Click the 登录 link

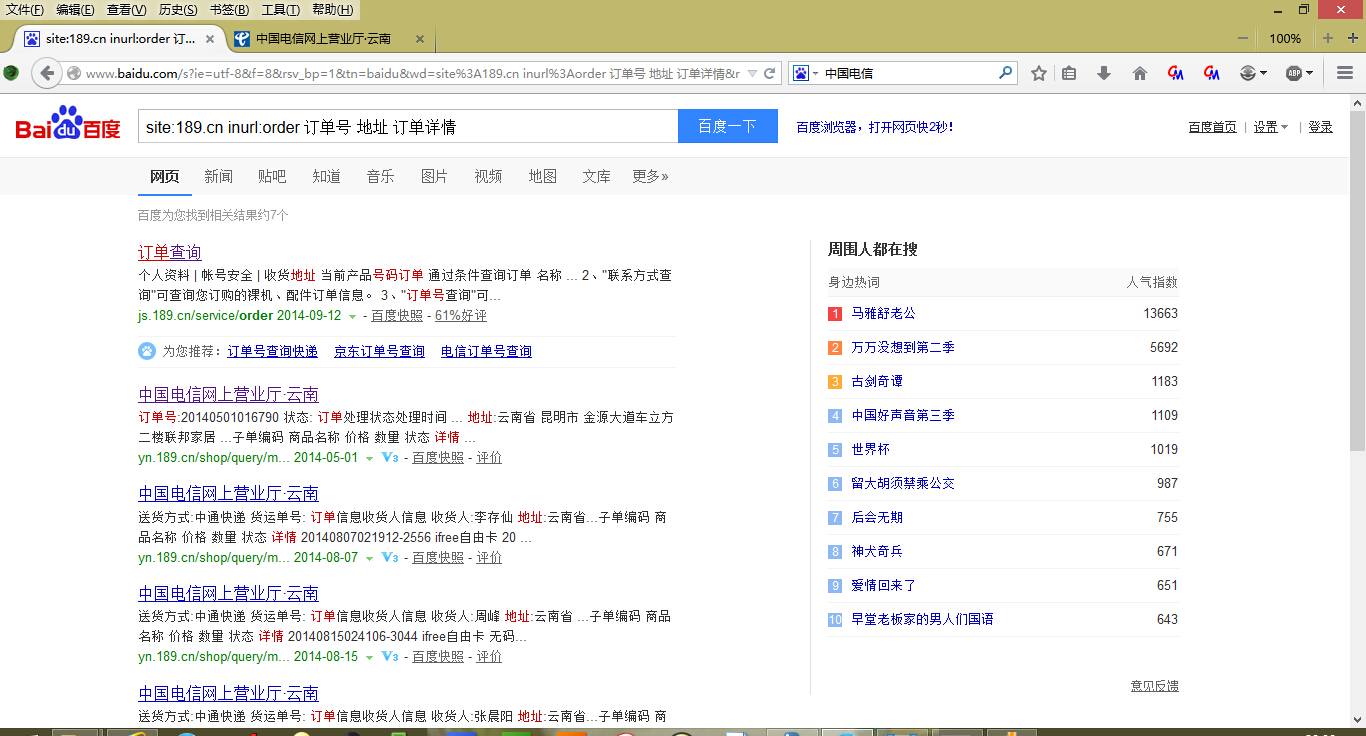[x=1320, y=127]
